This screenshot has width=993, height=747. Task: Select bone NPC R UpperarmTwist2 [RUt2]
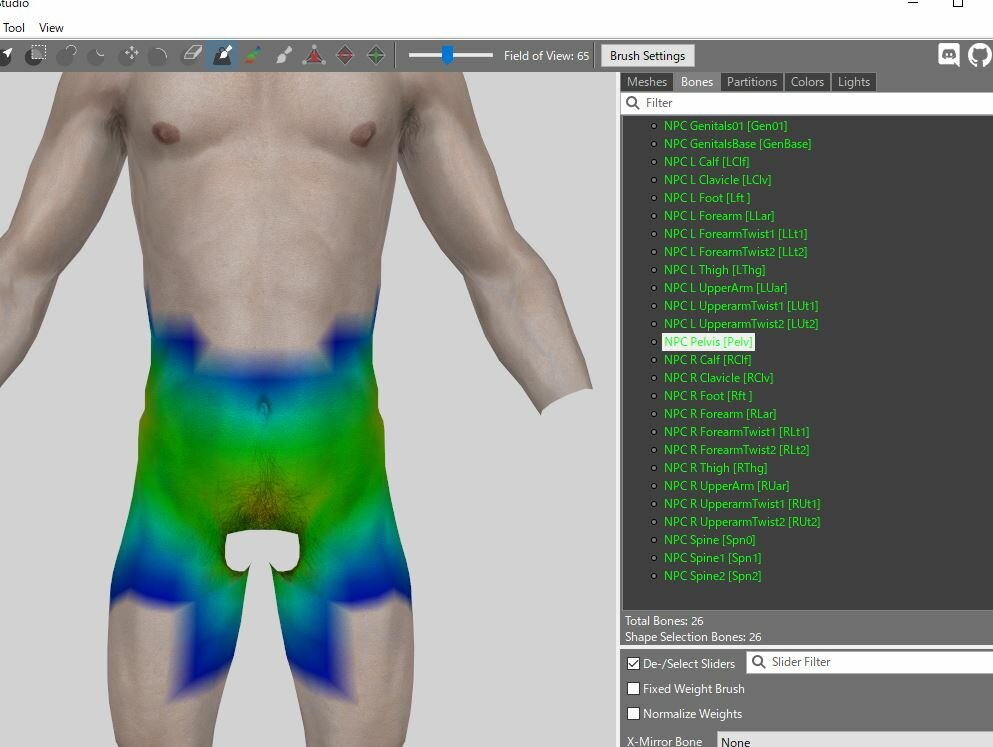[742, 522]
